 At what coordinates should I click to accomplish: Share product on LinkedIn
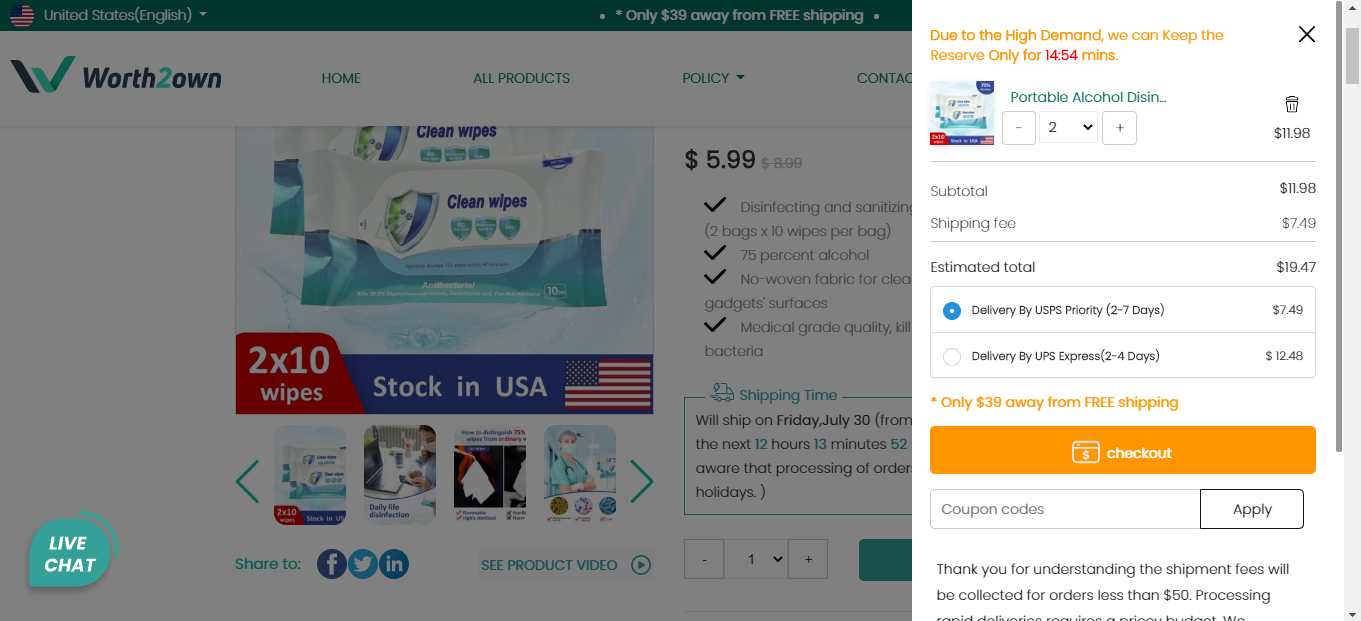(x=394, y=564)
